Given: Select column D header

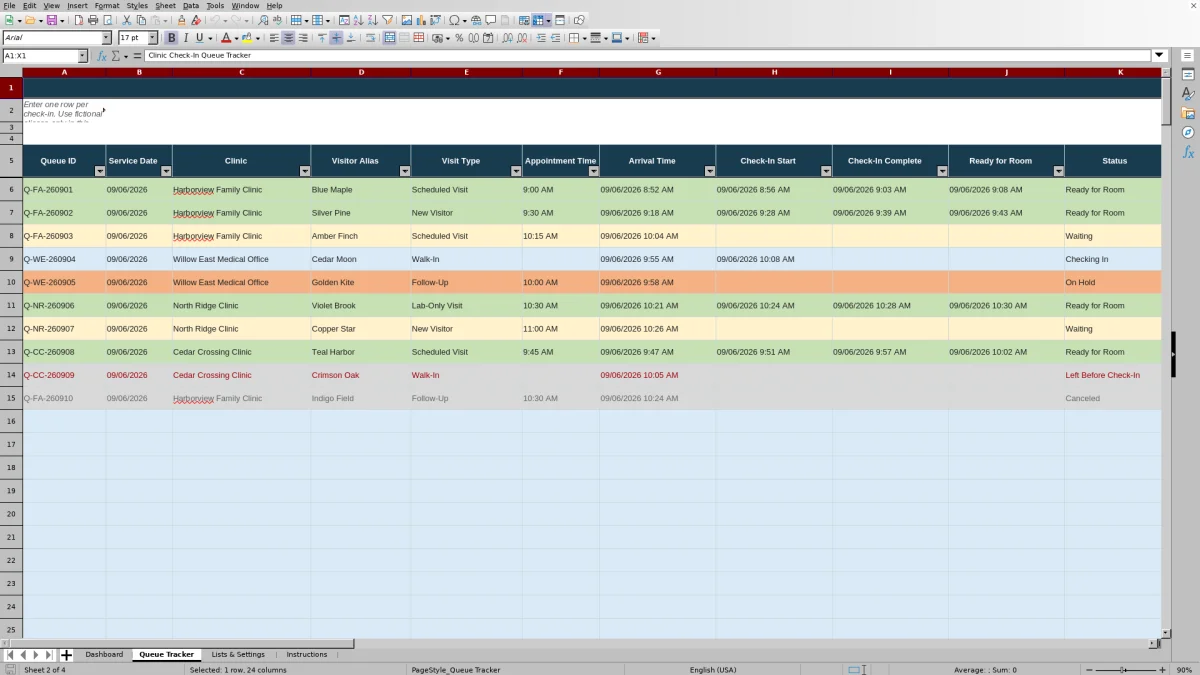Looking at the screenshot, I should pos(361,72).
